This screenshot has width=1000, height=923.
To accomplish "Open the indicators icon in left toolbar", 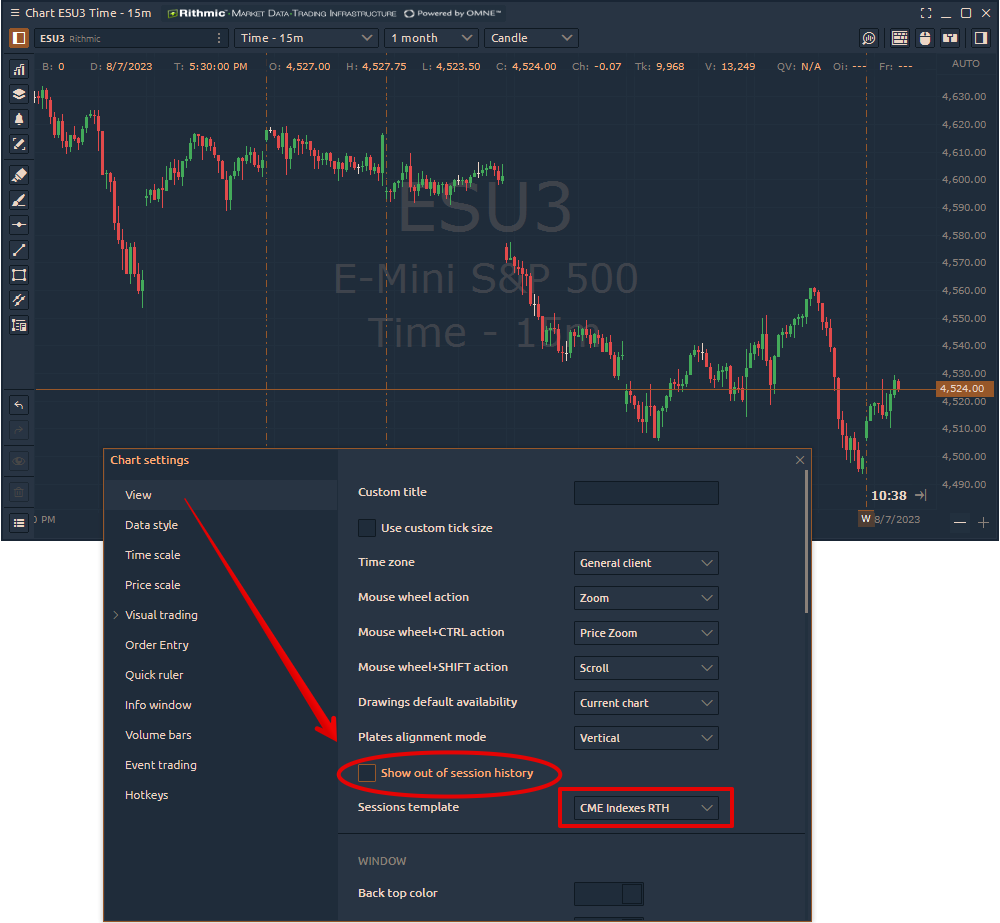I will (x=19, y=69).
